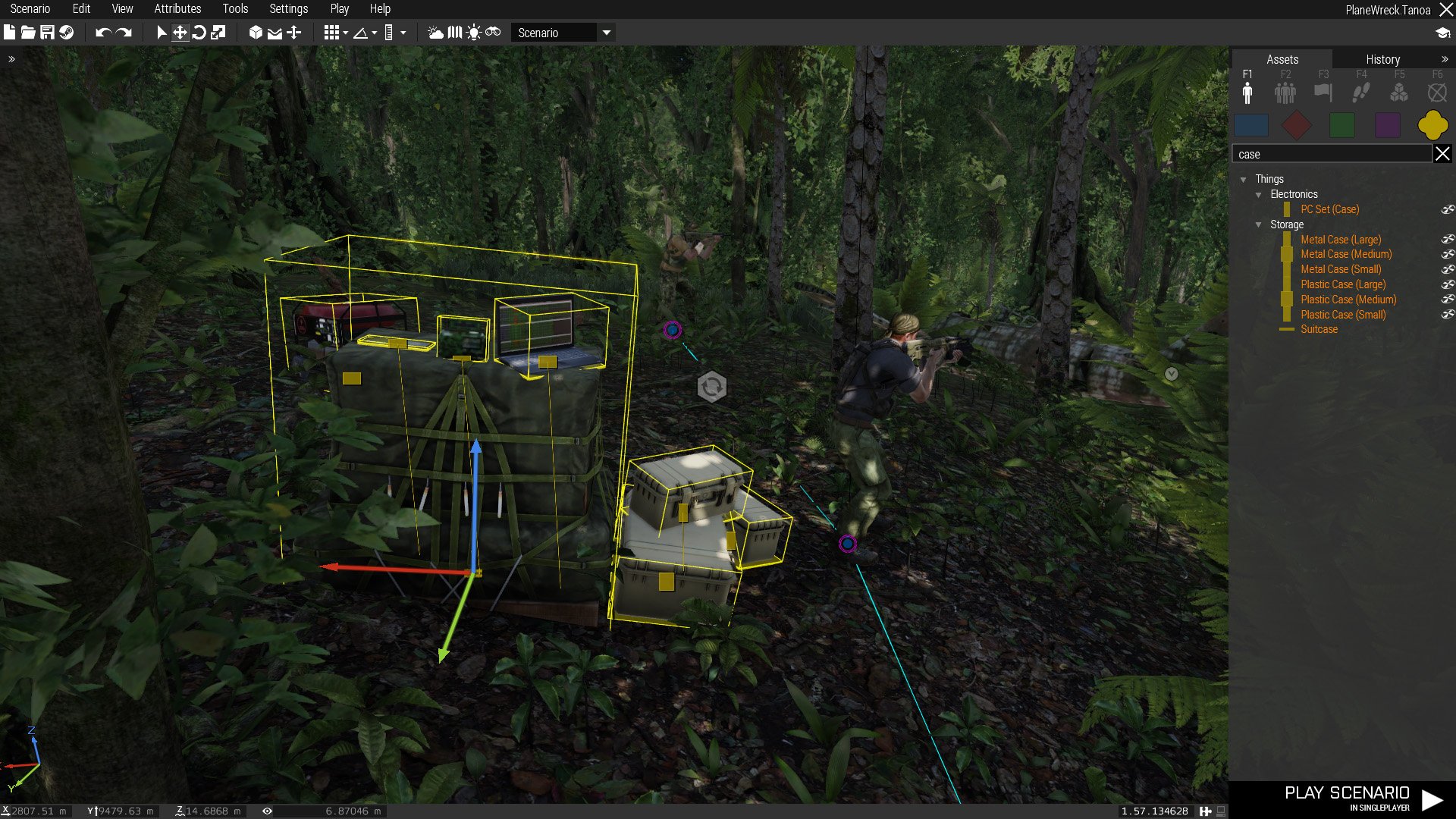
Task: Click the rotation grid angle icon
Action: coord(361,33)
